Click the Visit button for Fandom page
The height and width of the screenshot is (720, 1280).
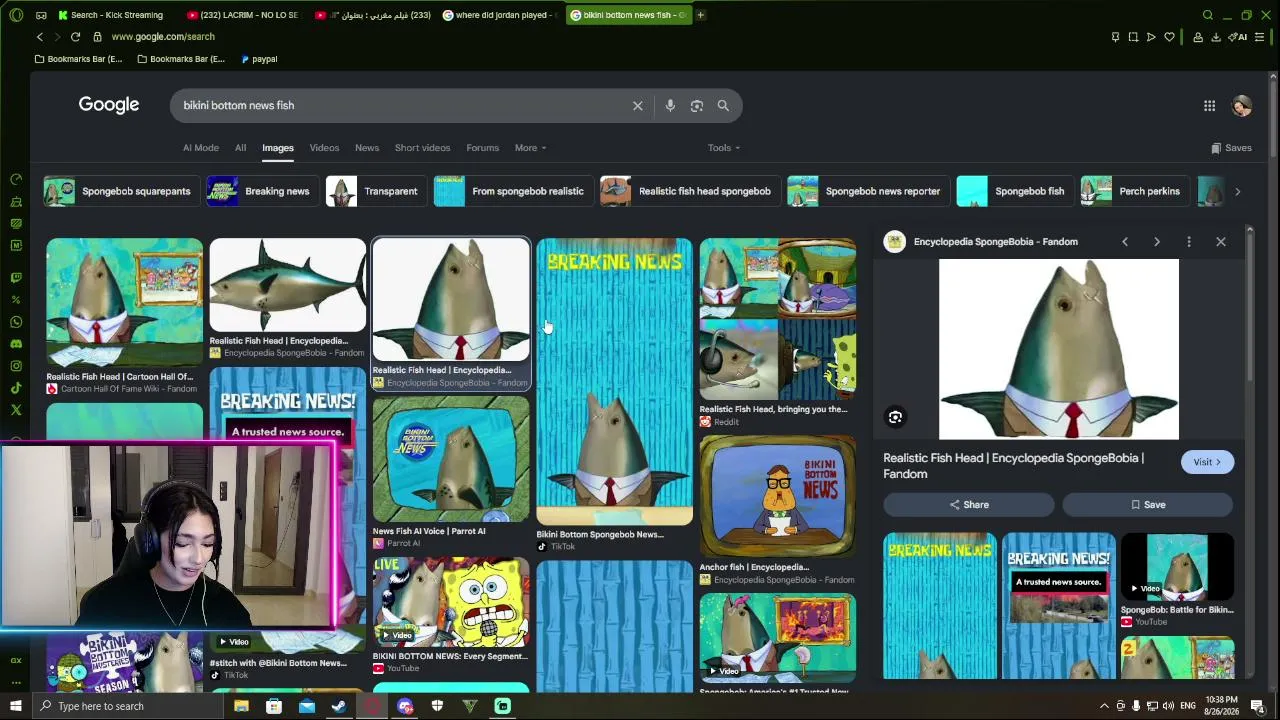coord(1207,462)
